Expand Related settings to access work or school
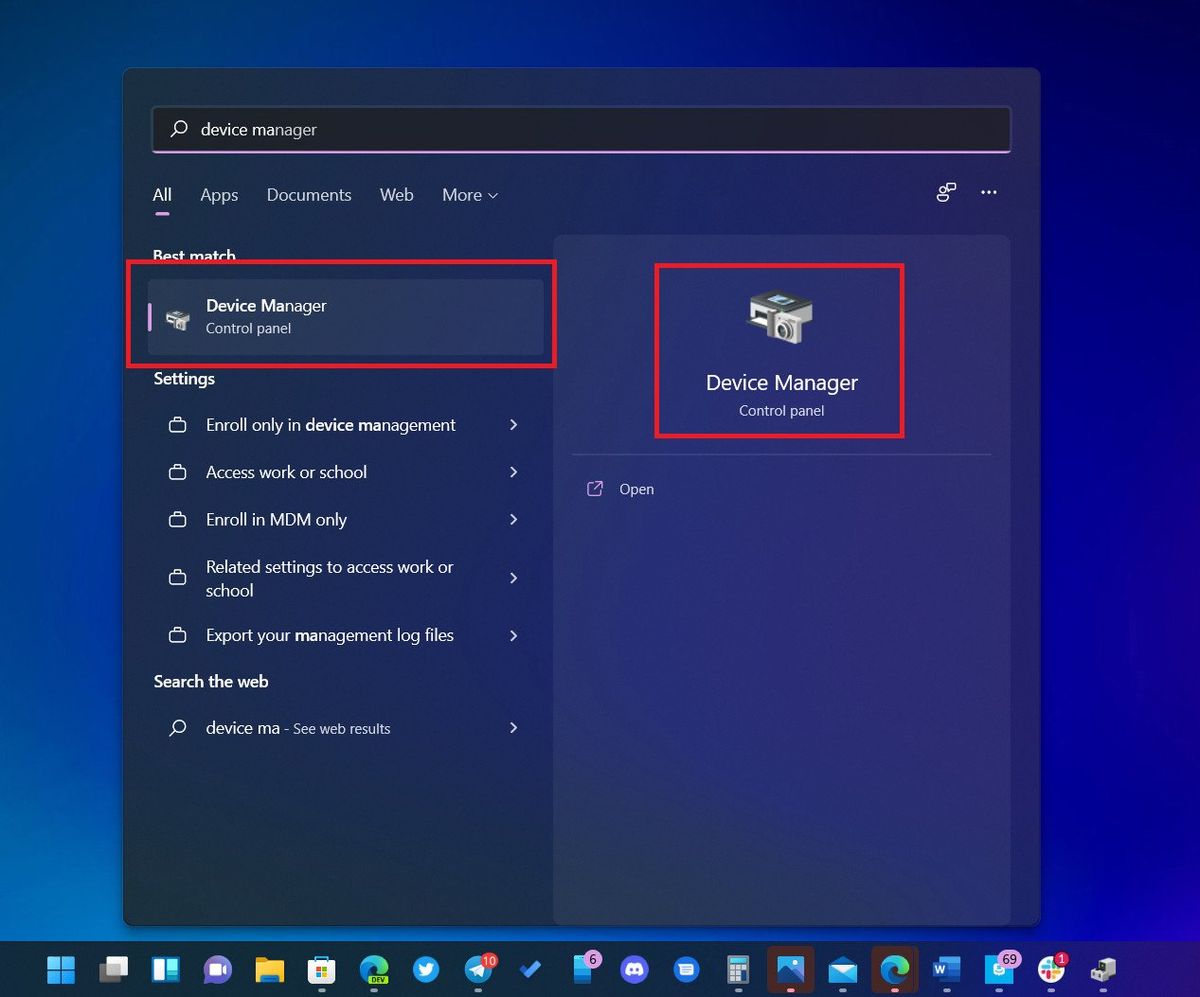Image resolution: width=1200 pixels, height=997 pixels. tap(330, 578)
